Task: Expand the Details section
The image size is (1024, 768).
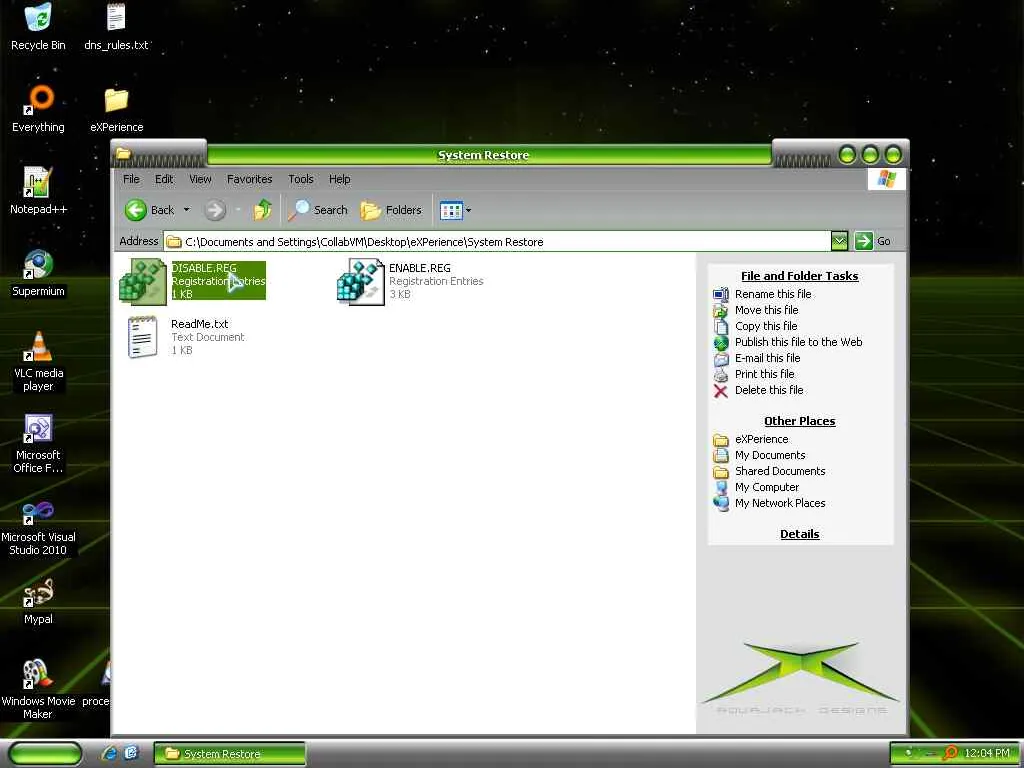Action: pyautogui.click(x=799, y=534)
